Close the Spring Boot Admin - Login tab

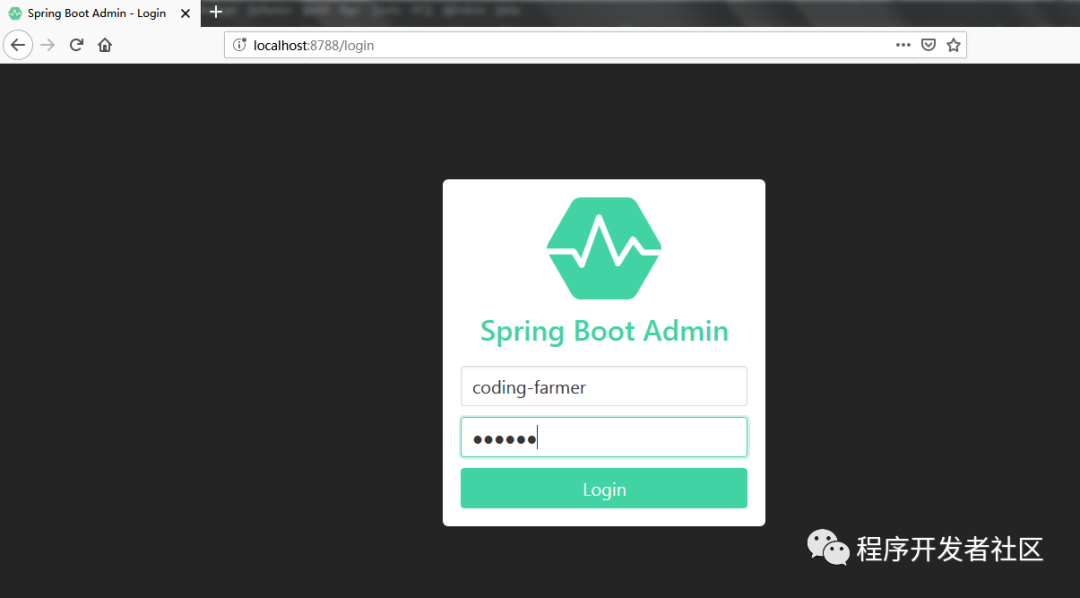[185, 13]
